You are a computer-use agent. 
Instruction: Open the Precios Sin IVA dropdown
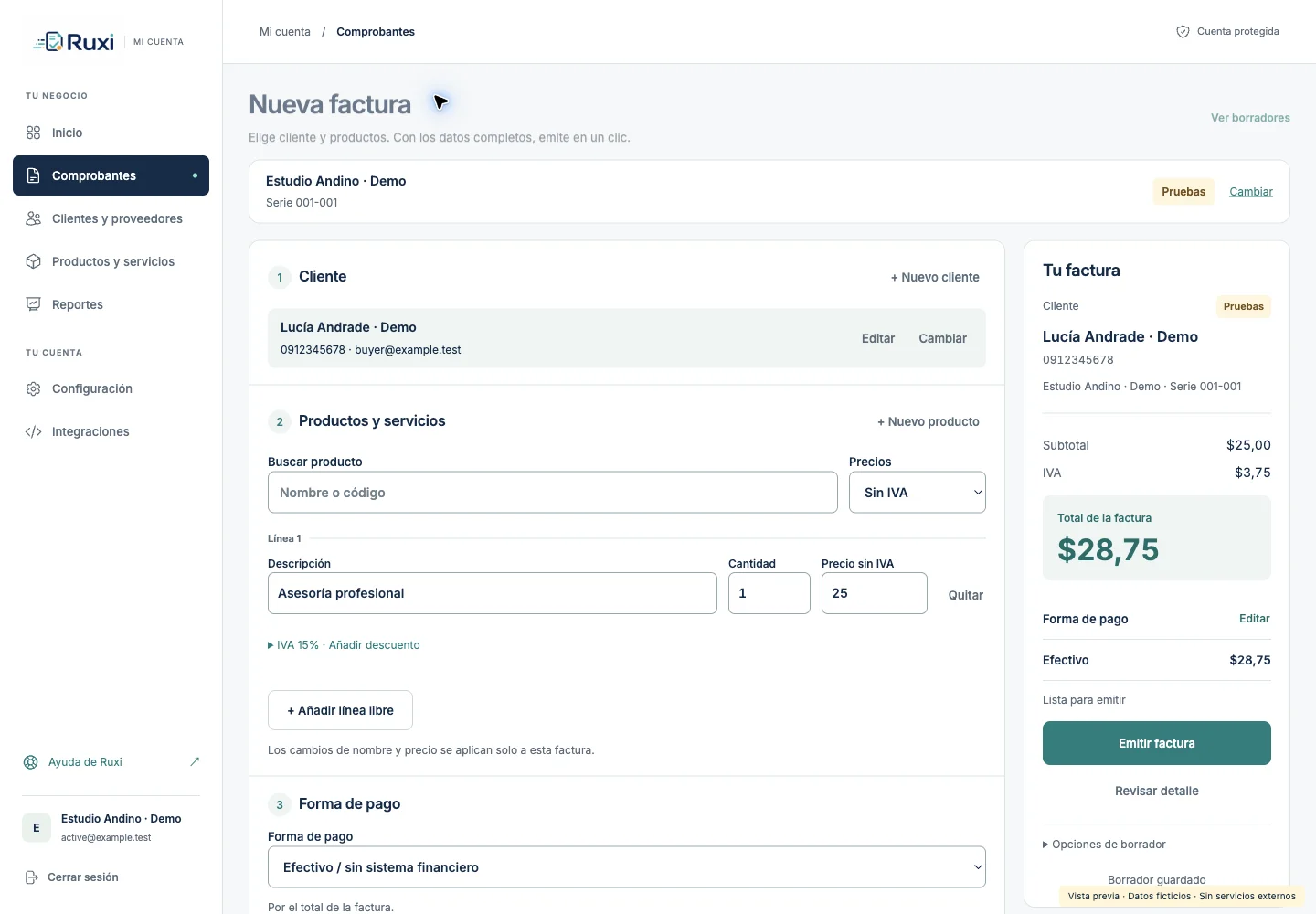[917, 493]
